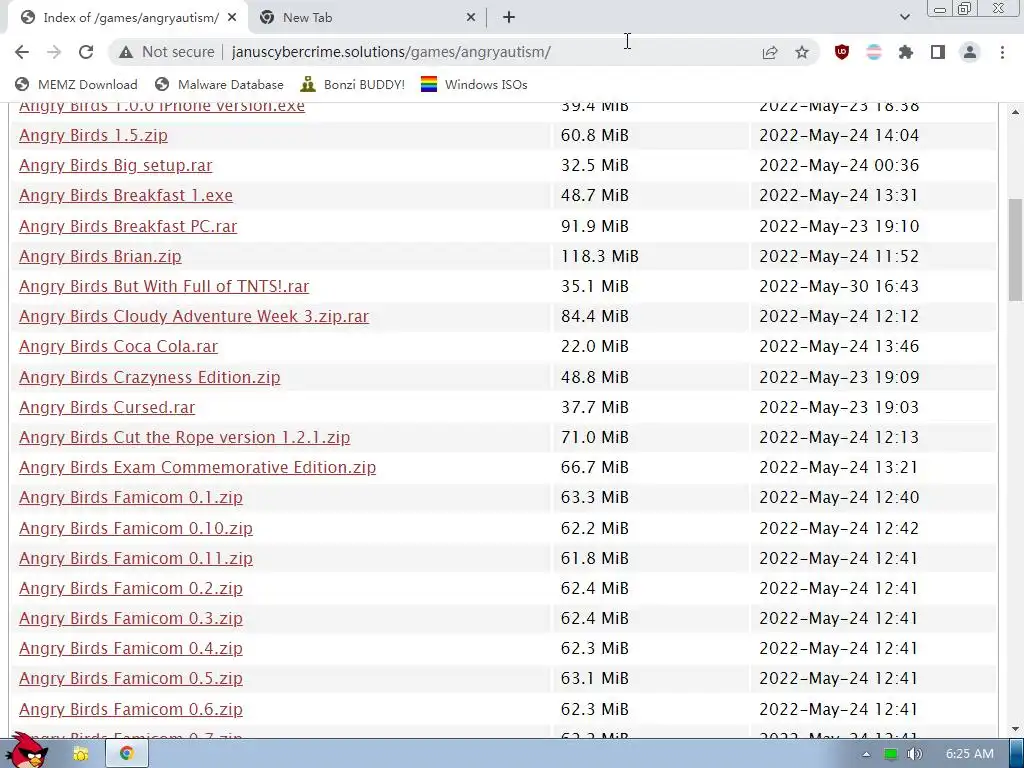Open the file explorer taskbar icon
Screen dimensions: 1024x768
[x=81, y=754]
